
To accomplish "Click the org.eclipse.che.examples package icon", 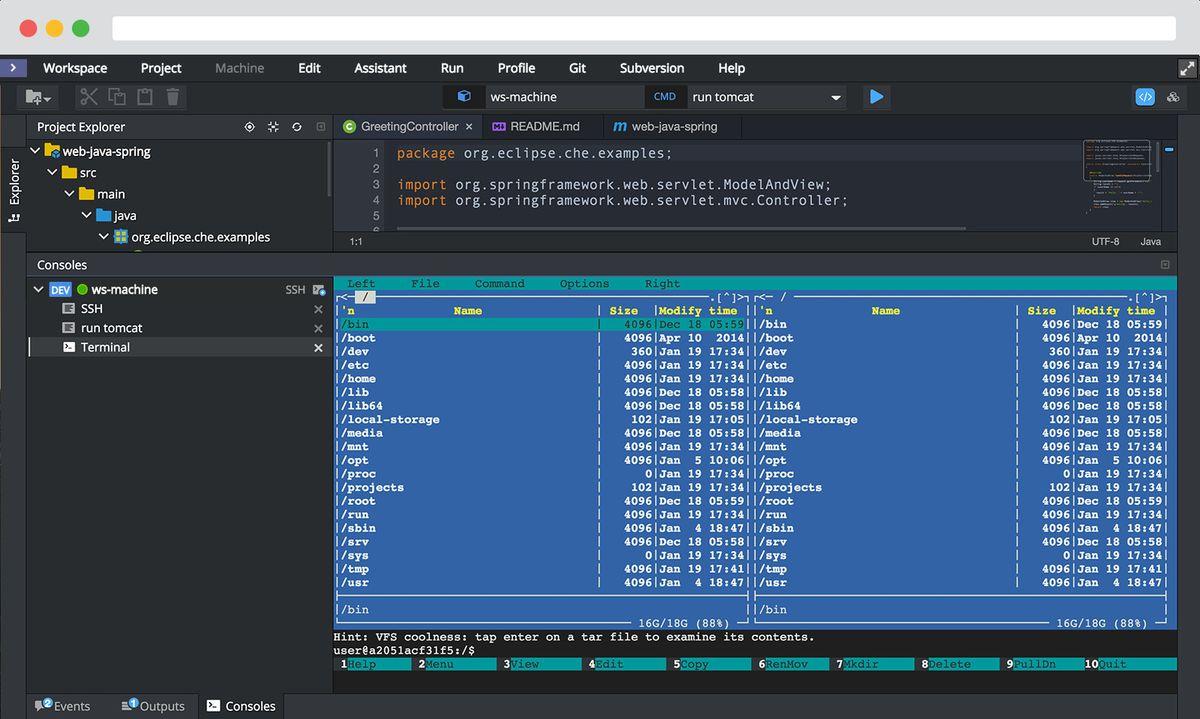I will tap(121, 237).
